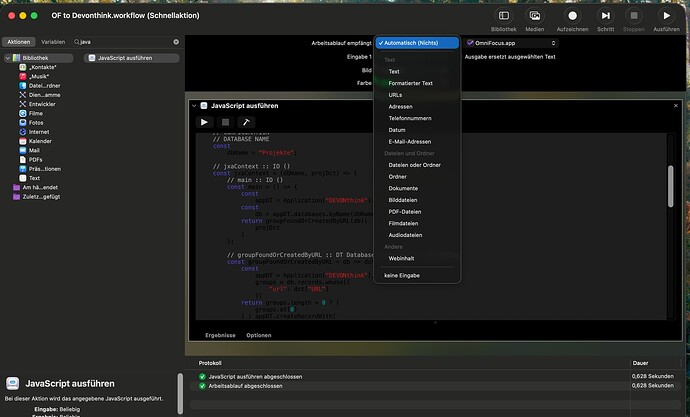This screenshot has width=690, height=417.
Task: Pick "keine Eingabe" menu option
Action: [404, 274]
